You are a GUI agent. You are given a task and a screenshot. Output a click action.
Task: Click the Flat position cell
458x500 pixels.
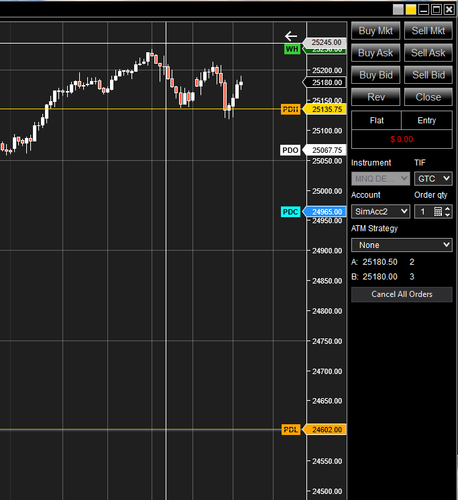pos(376,120)
